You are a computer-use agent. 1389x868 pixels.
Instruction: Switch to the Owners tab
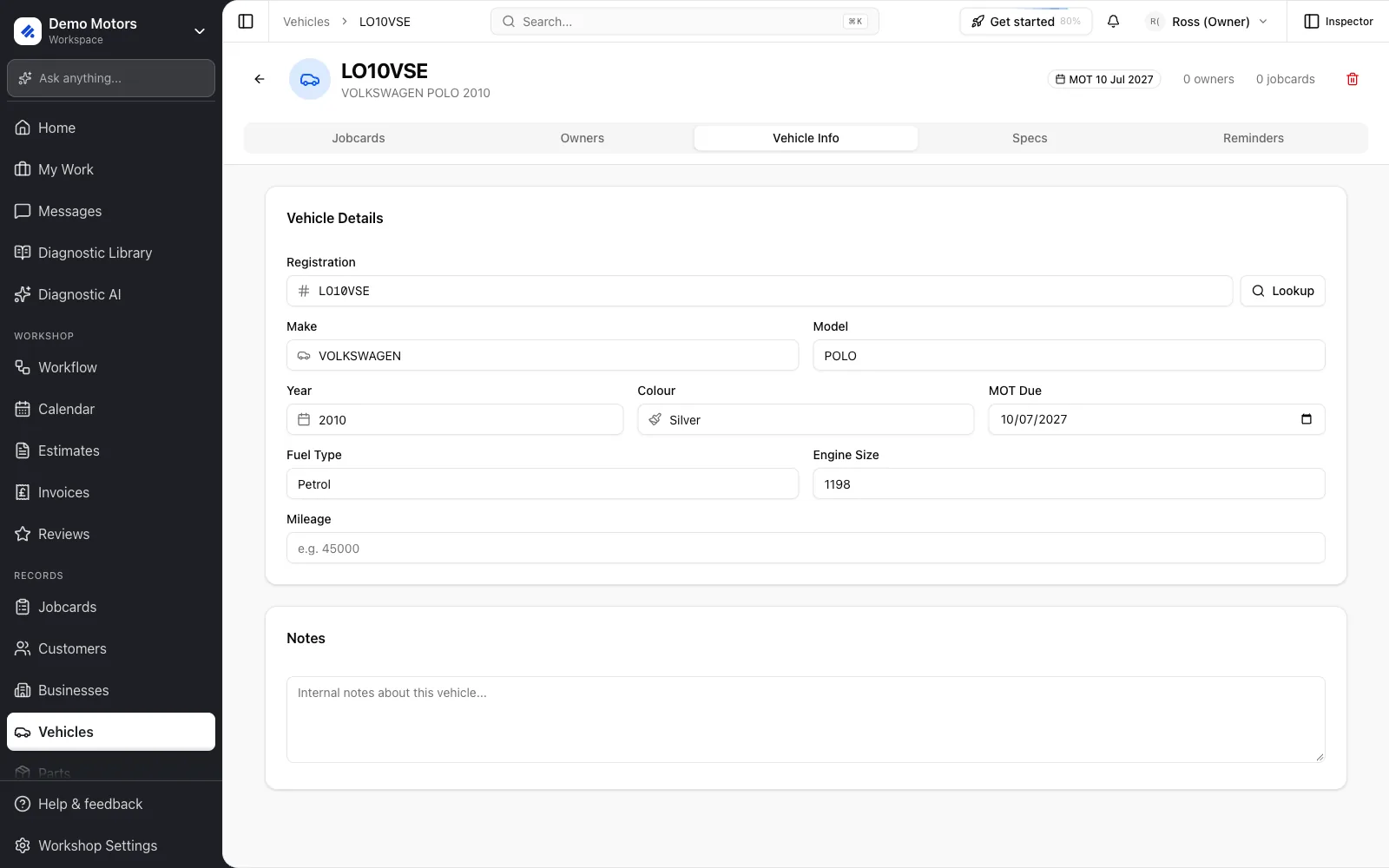(x=583, y=138)
